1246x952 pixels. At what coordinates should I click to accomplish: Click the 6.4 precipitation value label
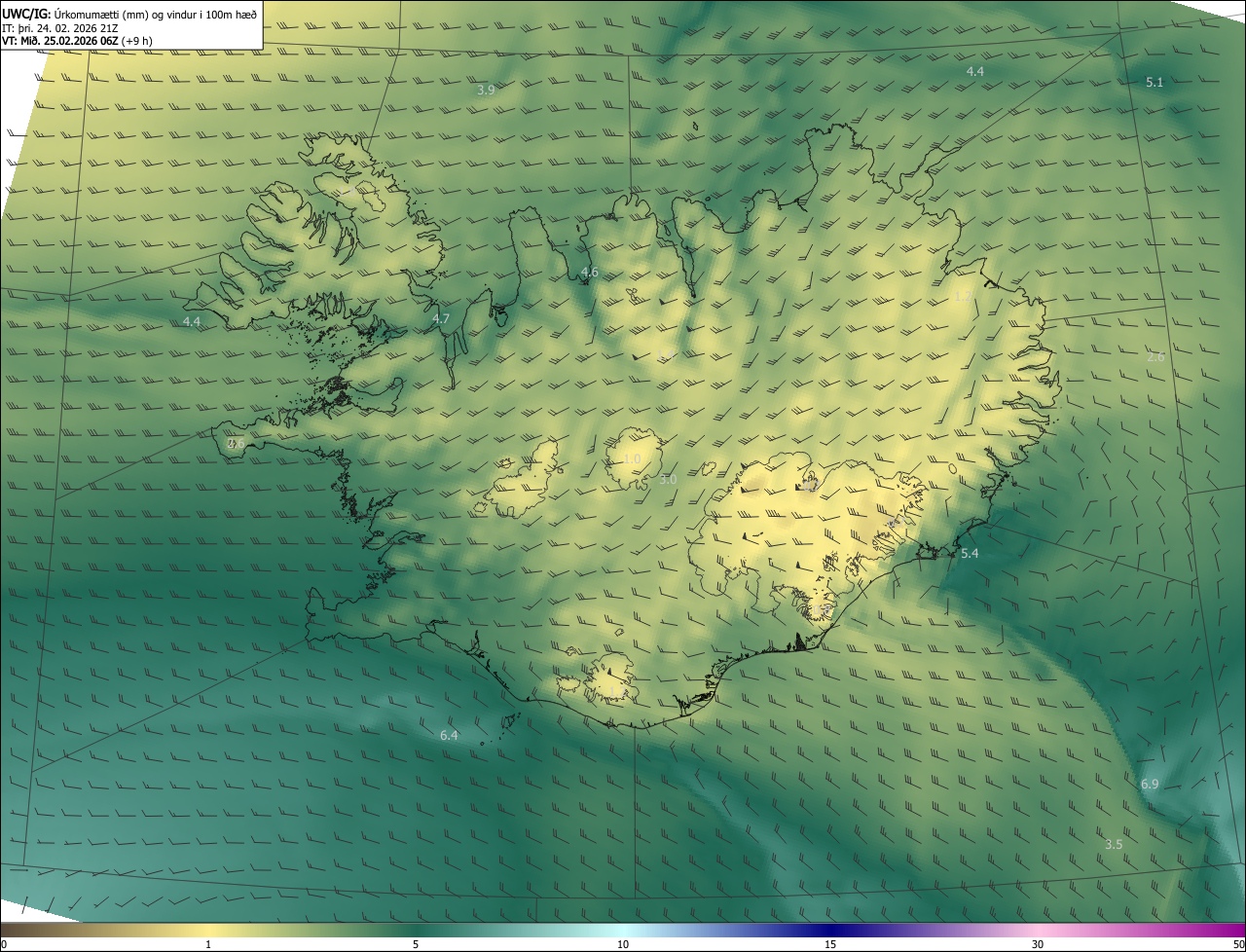[449, 736]
